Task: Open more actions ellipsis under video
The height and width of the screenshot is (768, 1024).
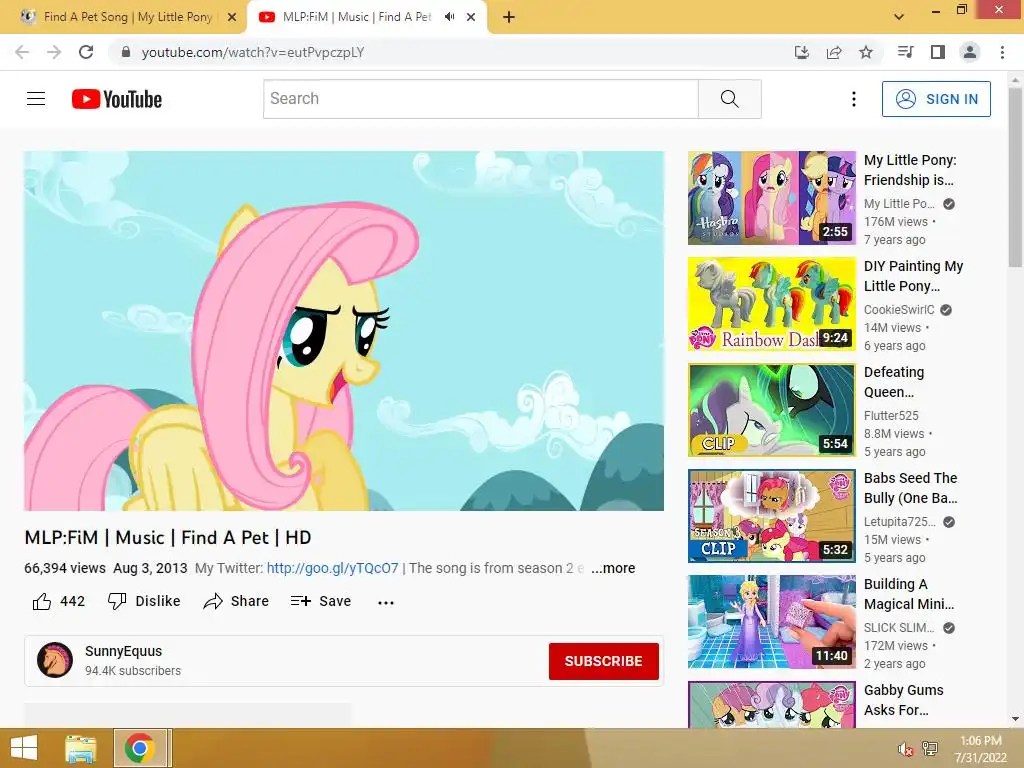Action: coord(386,602)
